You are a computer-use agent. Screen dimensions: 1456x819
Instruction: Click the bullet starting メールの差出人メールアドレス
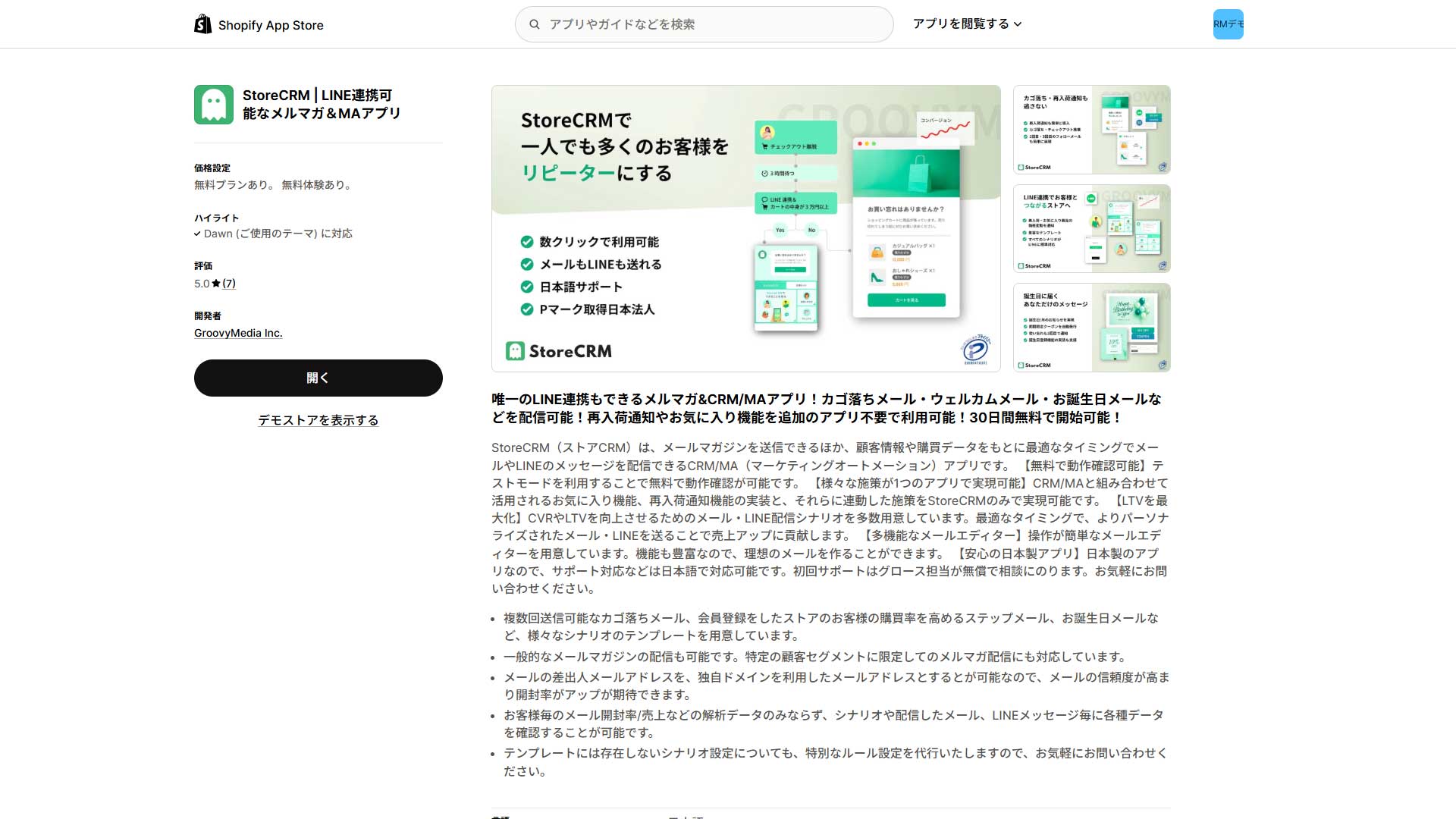click(x=836, y=686)
